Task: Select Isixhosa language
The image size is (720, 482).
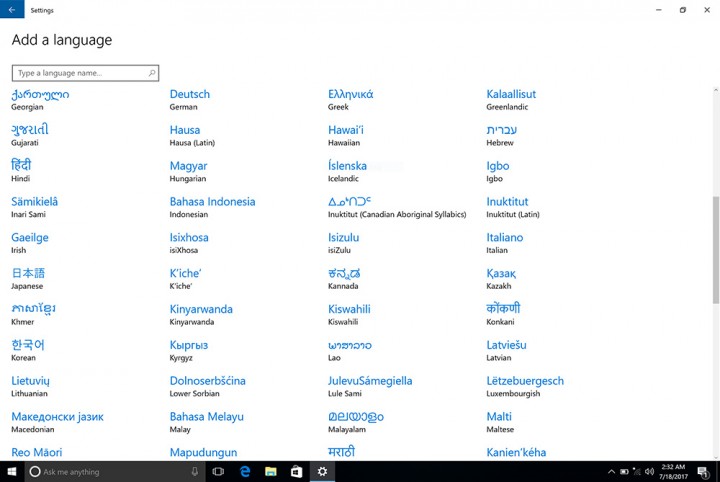Action: point(189,243)
